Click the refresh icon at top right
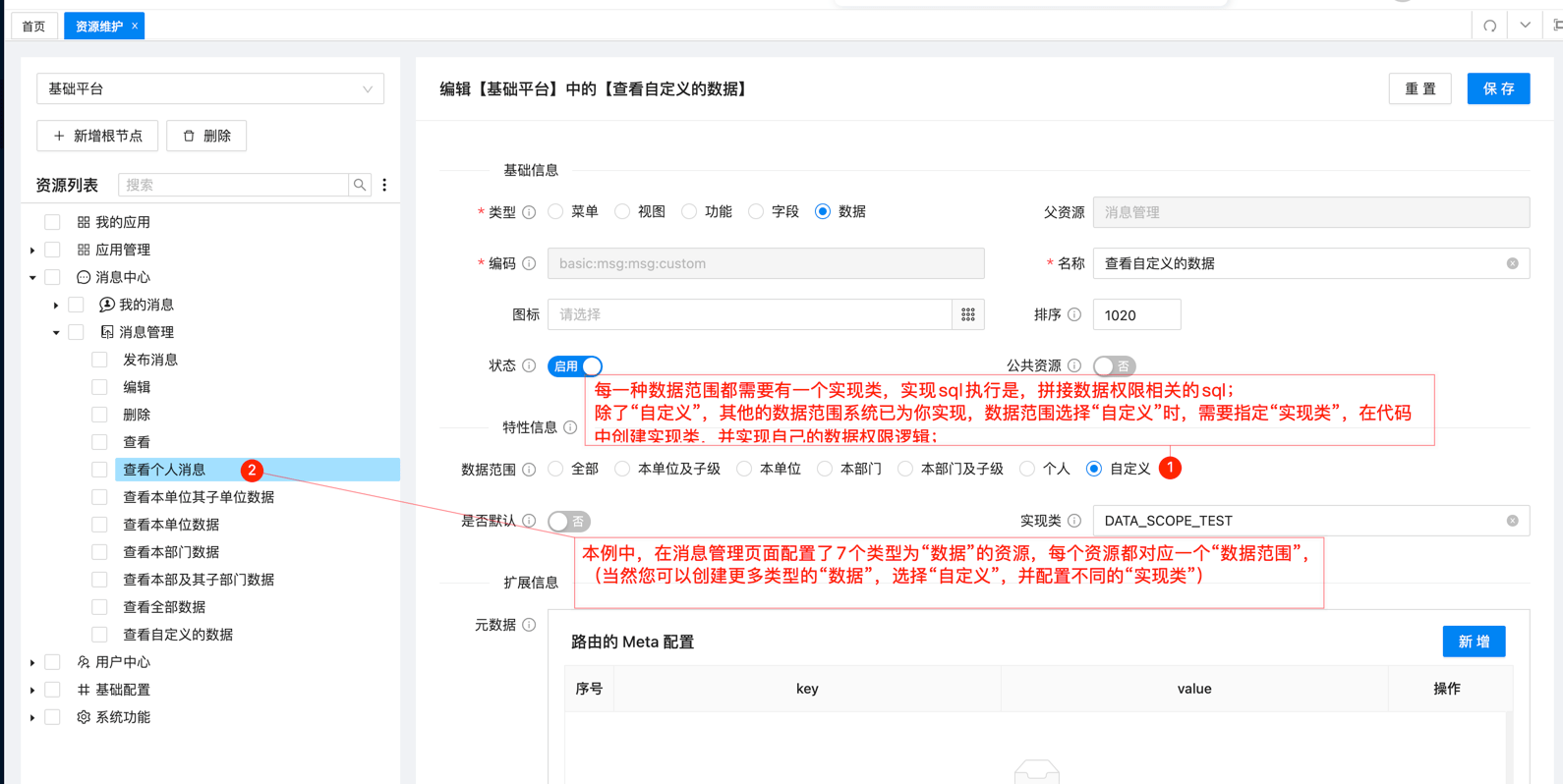 [1489, 26]
